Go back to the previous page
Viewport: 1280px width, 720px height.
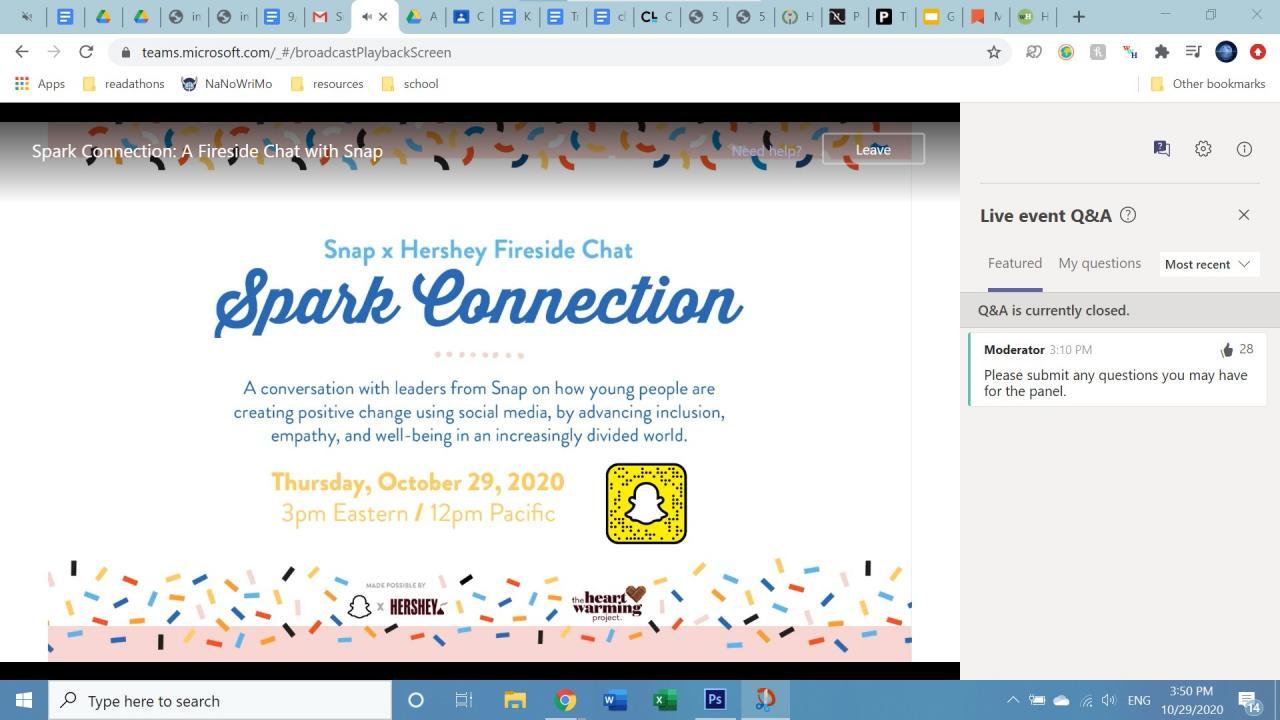pyautogui.click(x=22, y=52)
